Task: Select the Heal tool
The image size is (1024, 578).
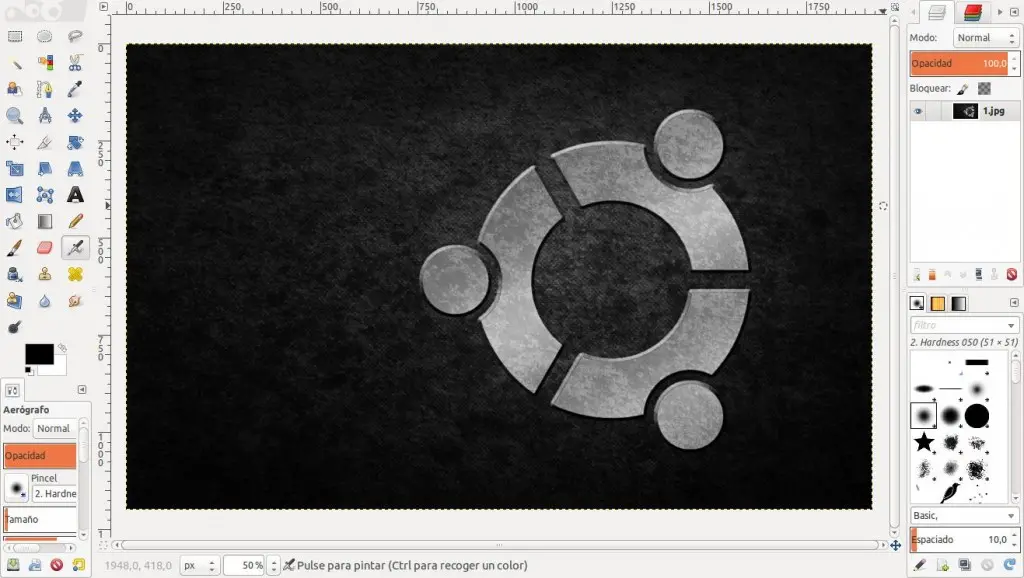Action: pyautogui.click(x=75, y=274)
